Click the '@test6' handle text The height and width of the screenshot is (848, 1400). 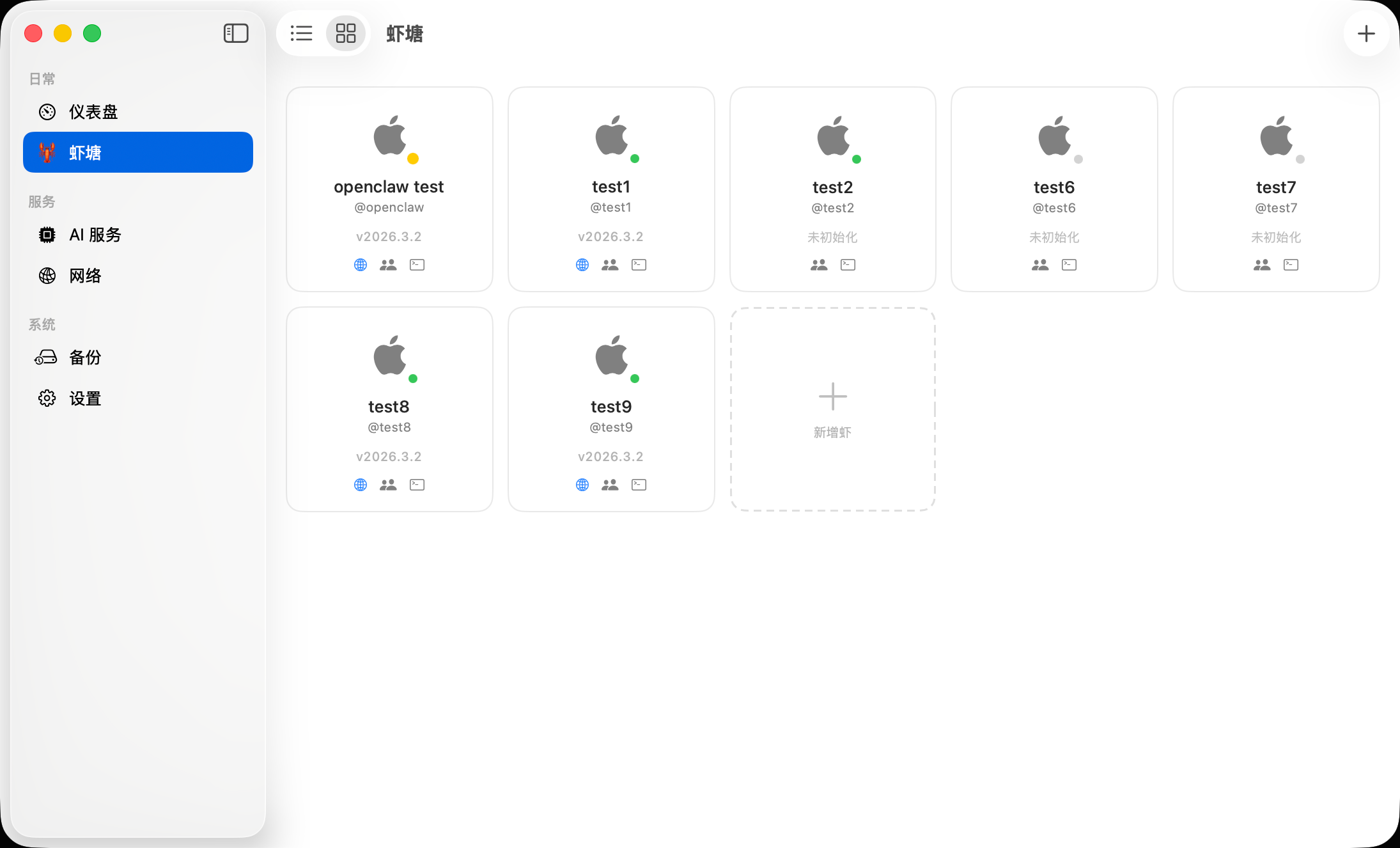[x=1054, y=208]
